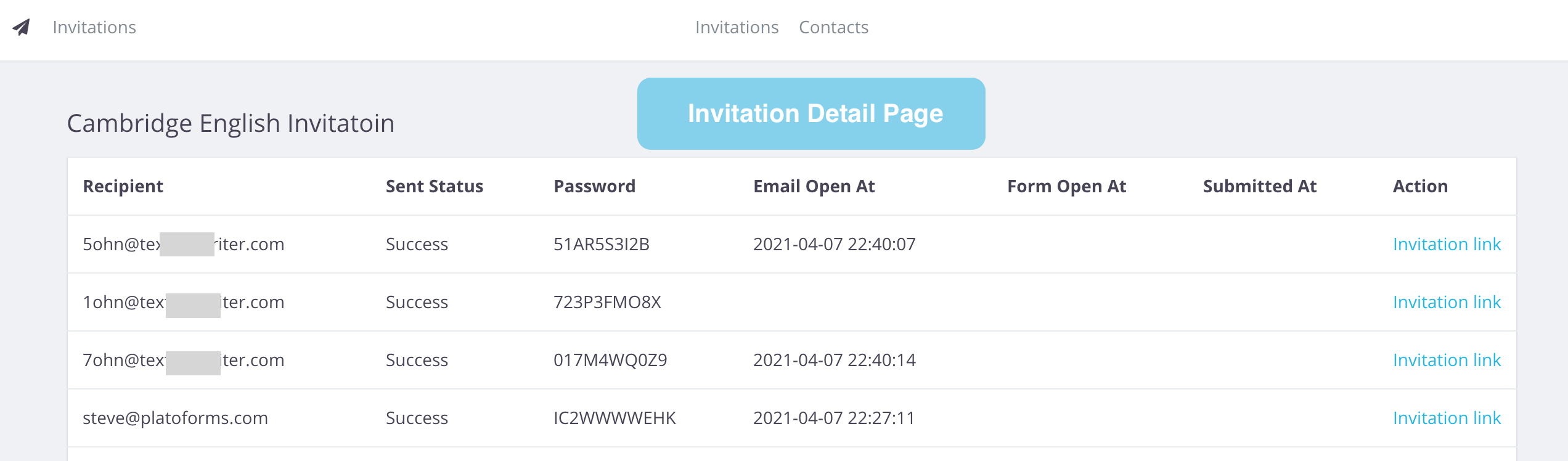
Task: Open Invitation link for 1ohn recipient
Action: 1447,302
